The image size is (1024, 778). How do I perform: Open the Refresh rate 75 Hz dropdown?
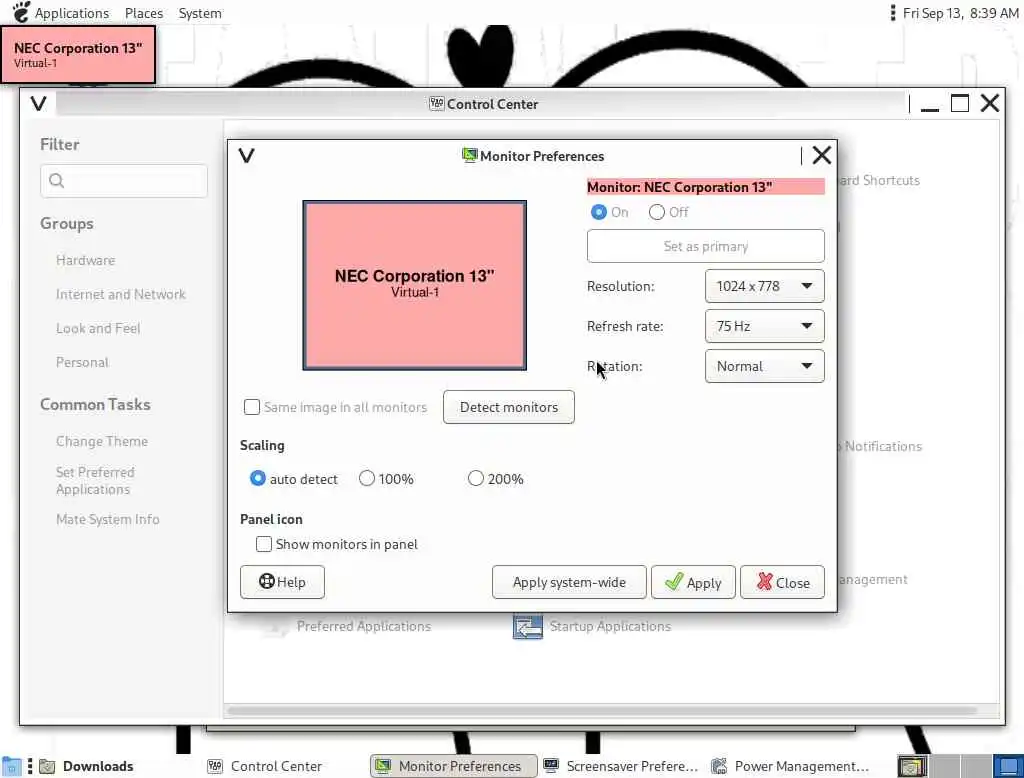[764, 326]
